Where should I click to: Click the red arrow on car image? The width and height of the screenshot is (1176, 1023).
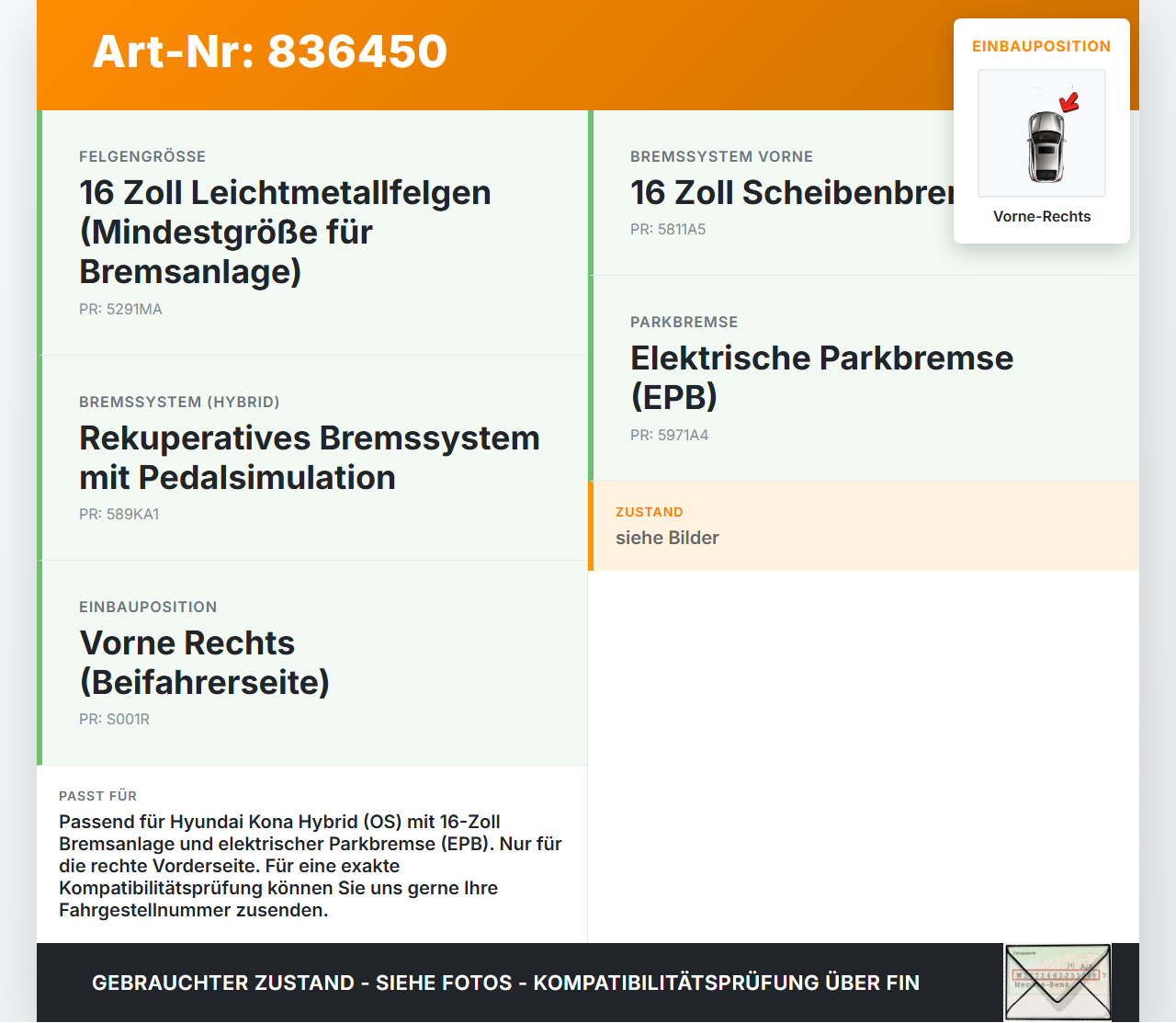point(1069,101)
